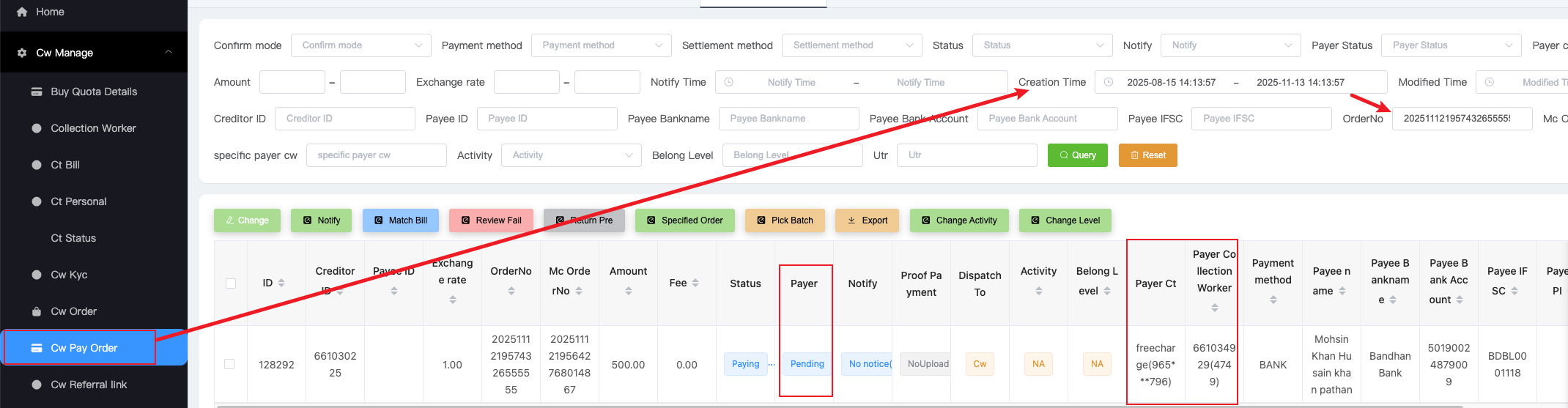Click the Creation Time clock icon
Image resolution: width=1568 pixels, height=408 pixels.
point(1109,82)
